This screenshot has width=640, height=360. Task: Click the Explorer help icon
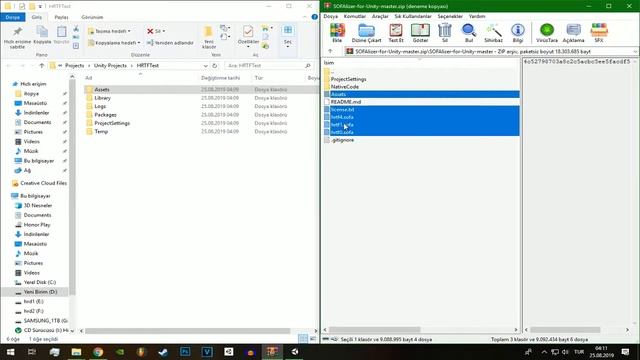tap(314, 17)
